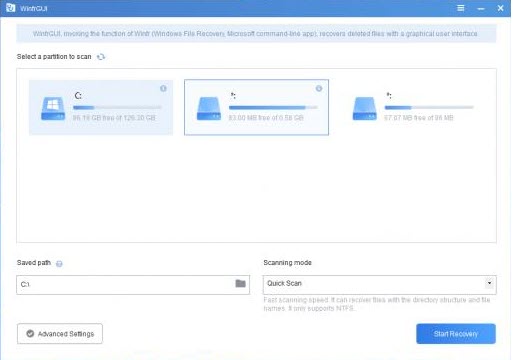Show info for the 0.58 GB partition
This screenshot has width=514, height=360.
[x=319, y=88]
